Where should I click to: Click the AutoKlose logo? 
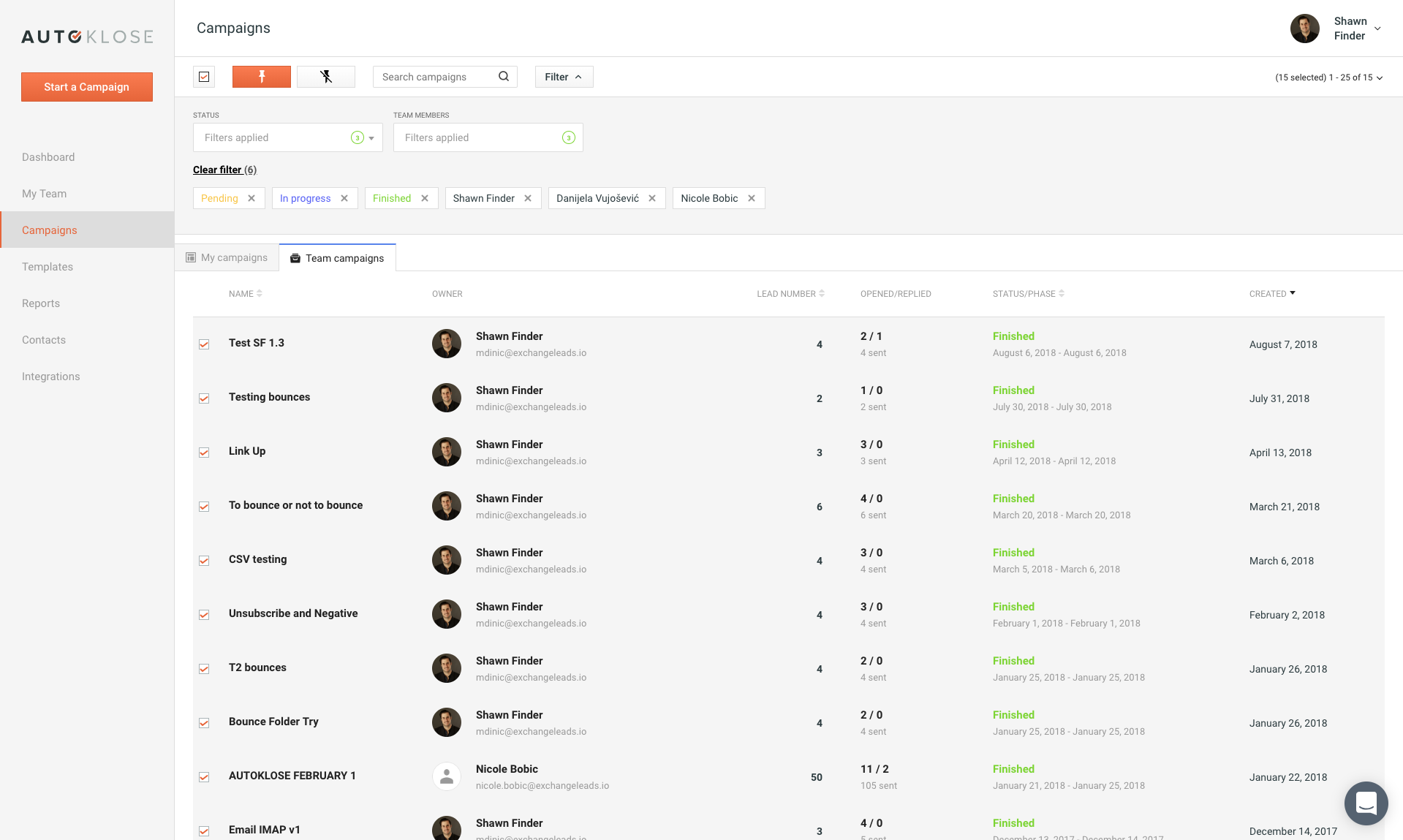87,37
